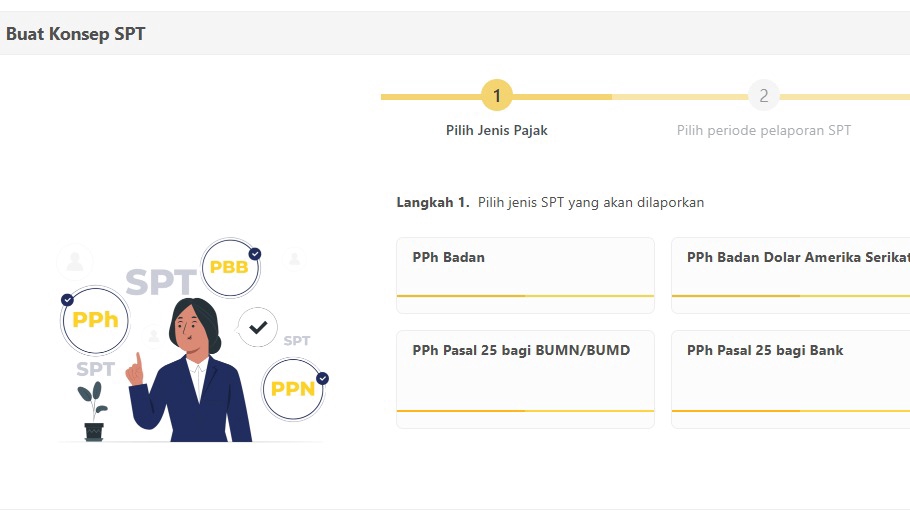Choose PPh Pasal 25 bagi Bank card
Image resolution: width=910 pixels, height=512 pixels.
(x=790, y=379)
